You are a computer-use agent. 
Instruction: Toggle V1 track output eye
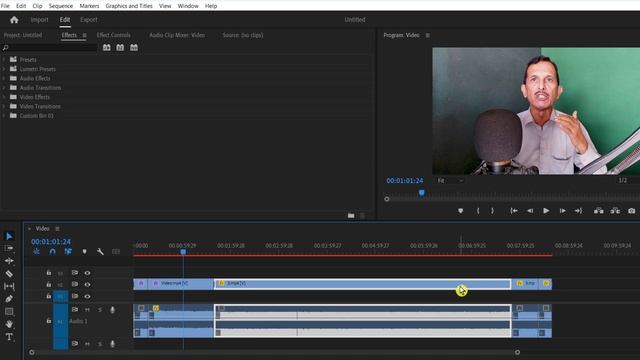click(87, 296)
